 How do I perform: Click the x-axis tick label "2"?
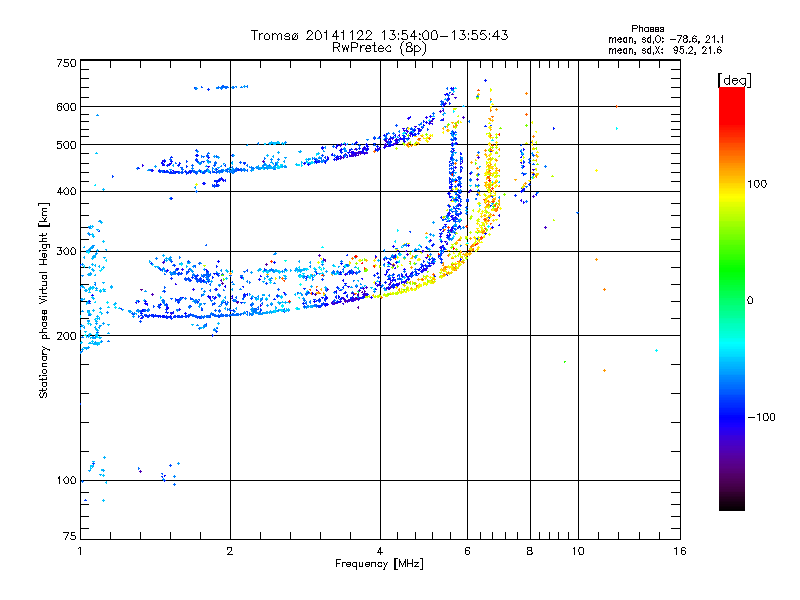[x=230, y=551]
